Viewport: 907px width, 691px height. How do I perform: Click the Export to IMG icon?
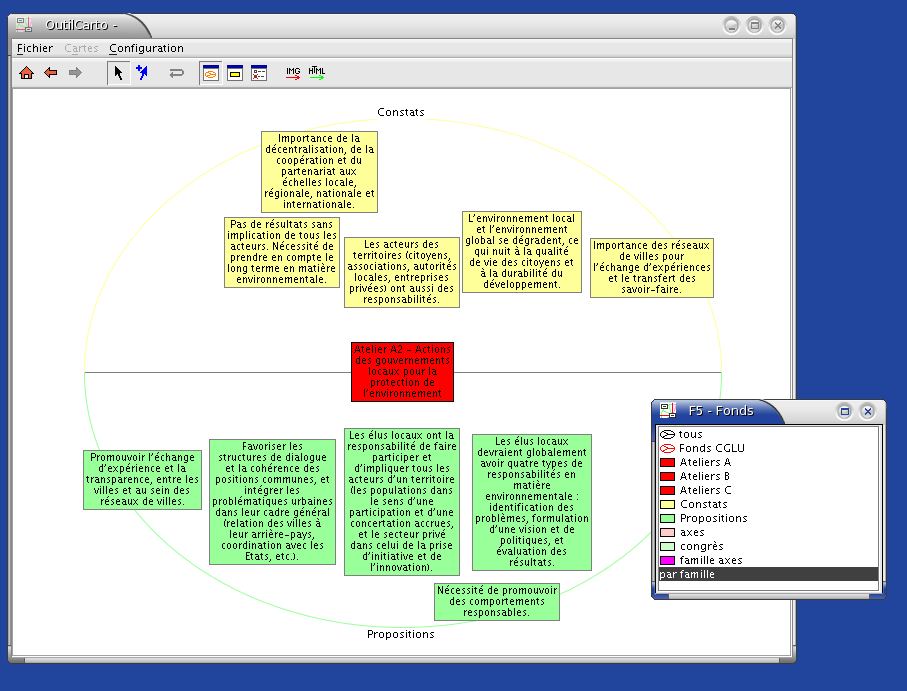pos(293,73)
